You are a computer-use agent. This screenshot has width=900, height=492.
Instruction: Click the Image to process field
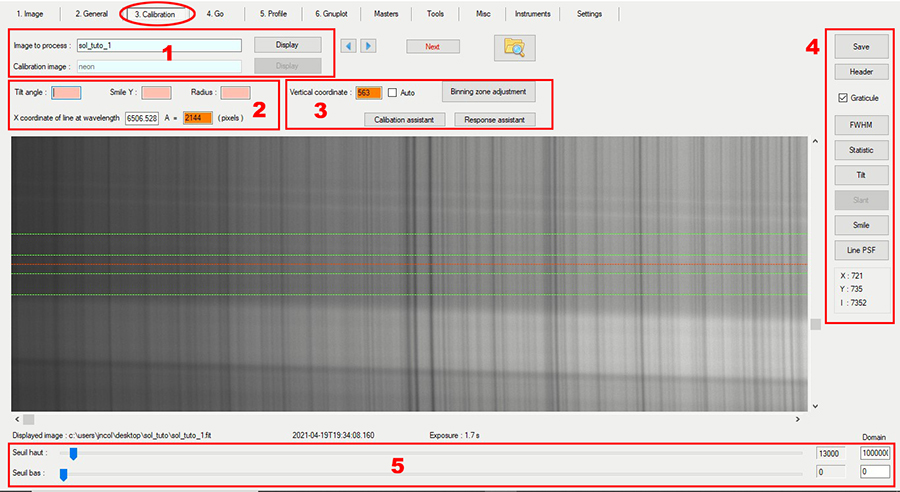click(158, 46)
